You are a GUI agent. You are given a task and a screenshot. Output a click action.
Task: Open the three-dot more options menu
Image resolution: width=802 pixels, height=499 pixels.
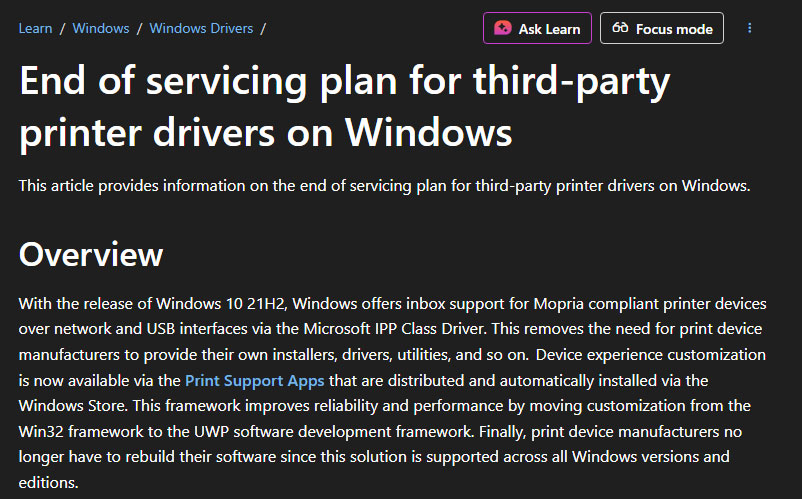click(x=750, y=28)
